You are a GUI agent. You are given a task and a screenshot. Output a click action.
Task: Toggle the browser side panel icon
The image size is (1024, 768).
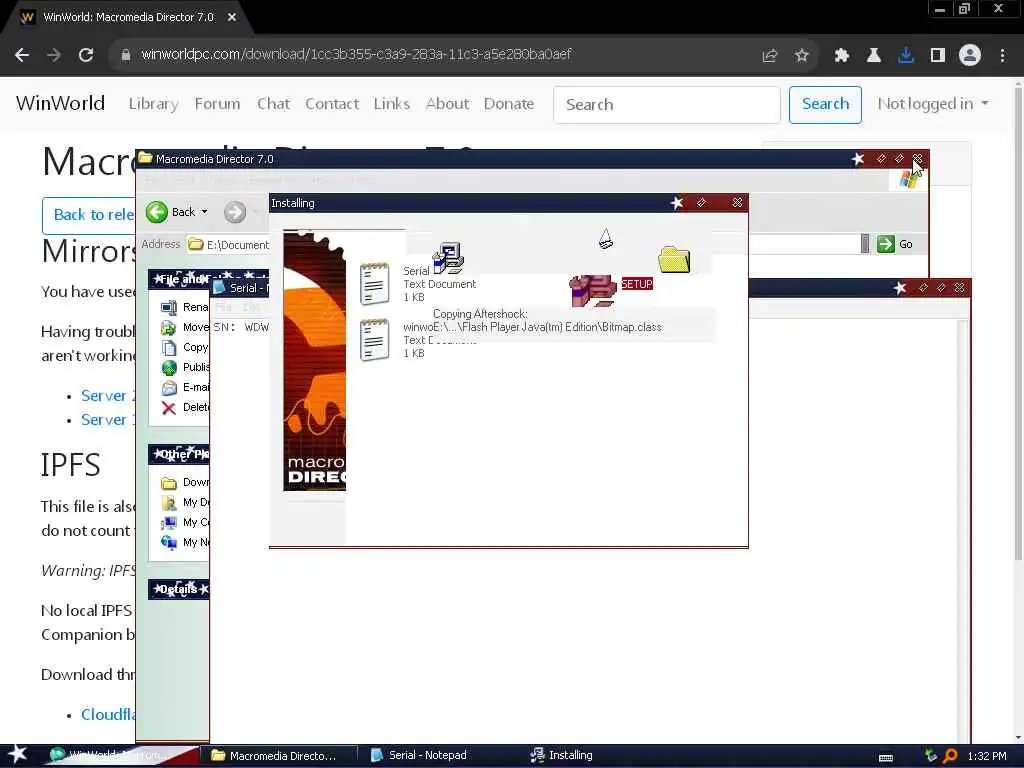pos(938,56)
